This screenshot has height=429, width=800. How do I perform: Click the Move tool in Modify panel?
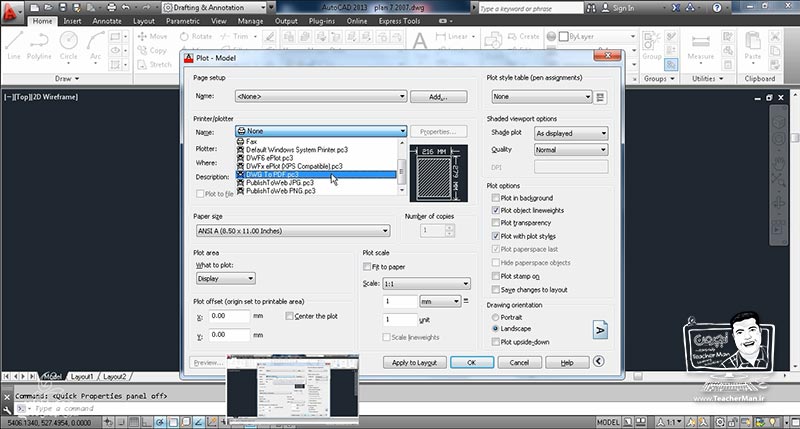click(x=152, y=36)
